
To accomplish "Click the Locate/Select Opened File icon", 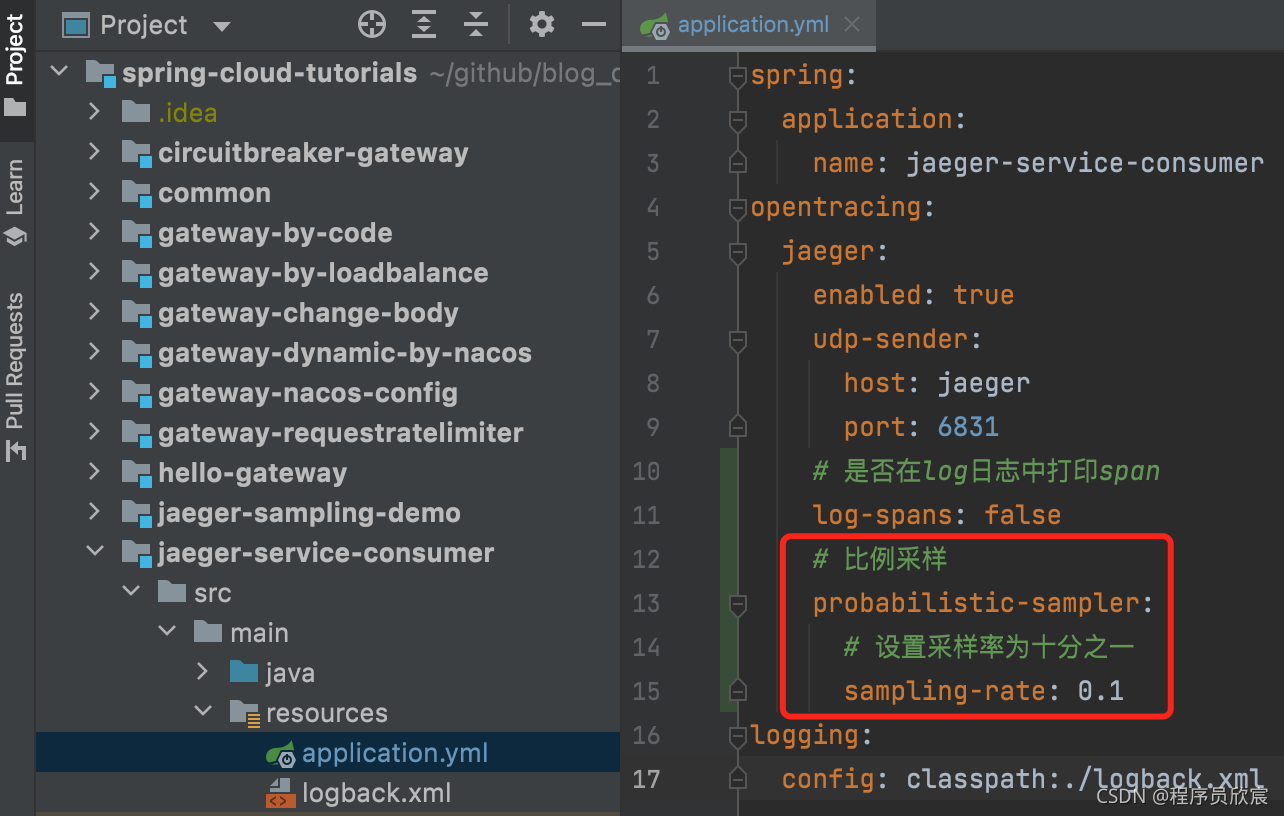I will (372, 25).
